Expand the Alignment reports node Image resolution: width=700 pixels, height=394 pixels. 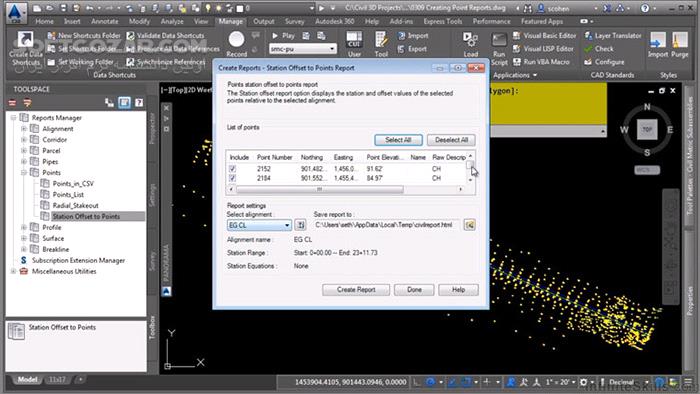(24, 129)
